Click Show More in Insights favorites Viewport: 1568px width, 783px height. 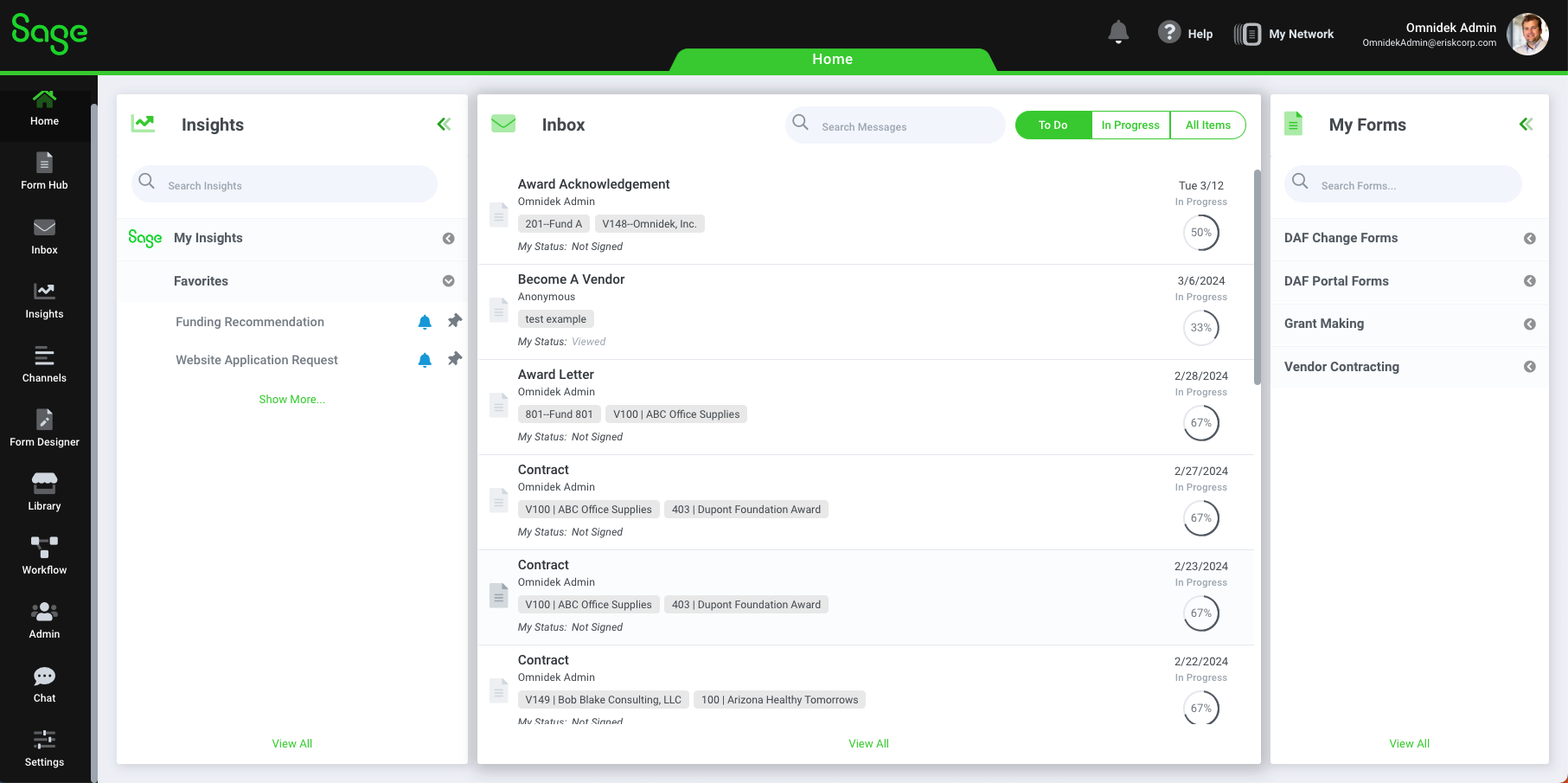pyautogui.click(x=292, y=400)
